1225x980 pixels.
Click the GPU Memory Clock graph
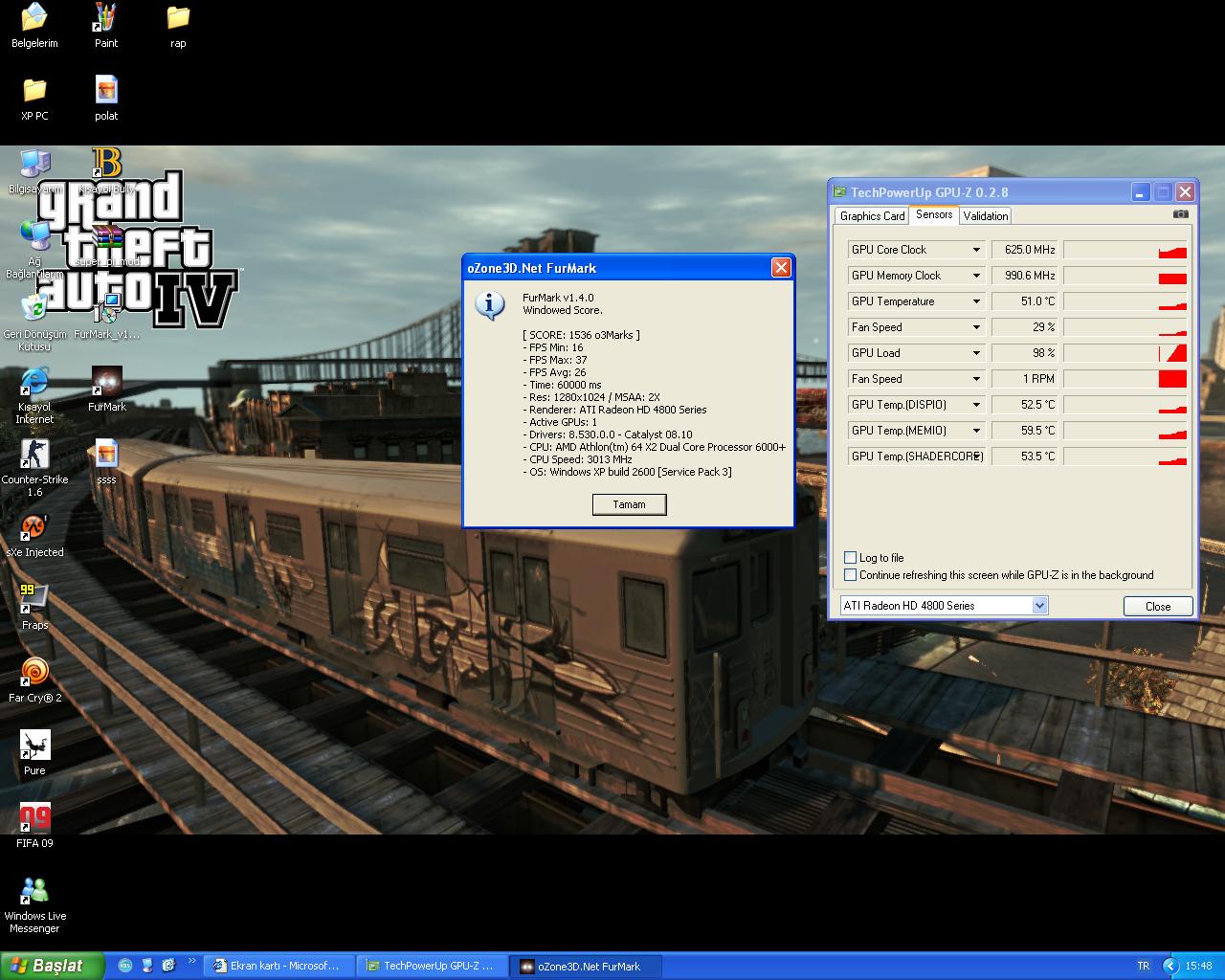tap(1125, 276)
